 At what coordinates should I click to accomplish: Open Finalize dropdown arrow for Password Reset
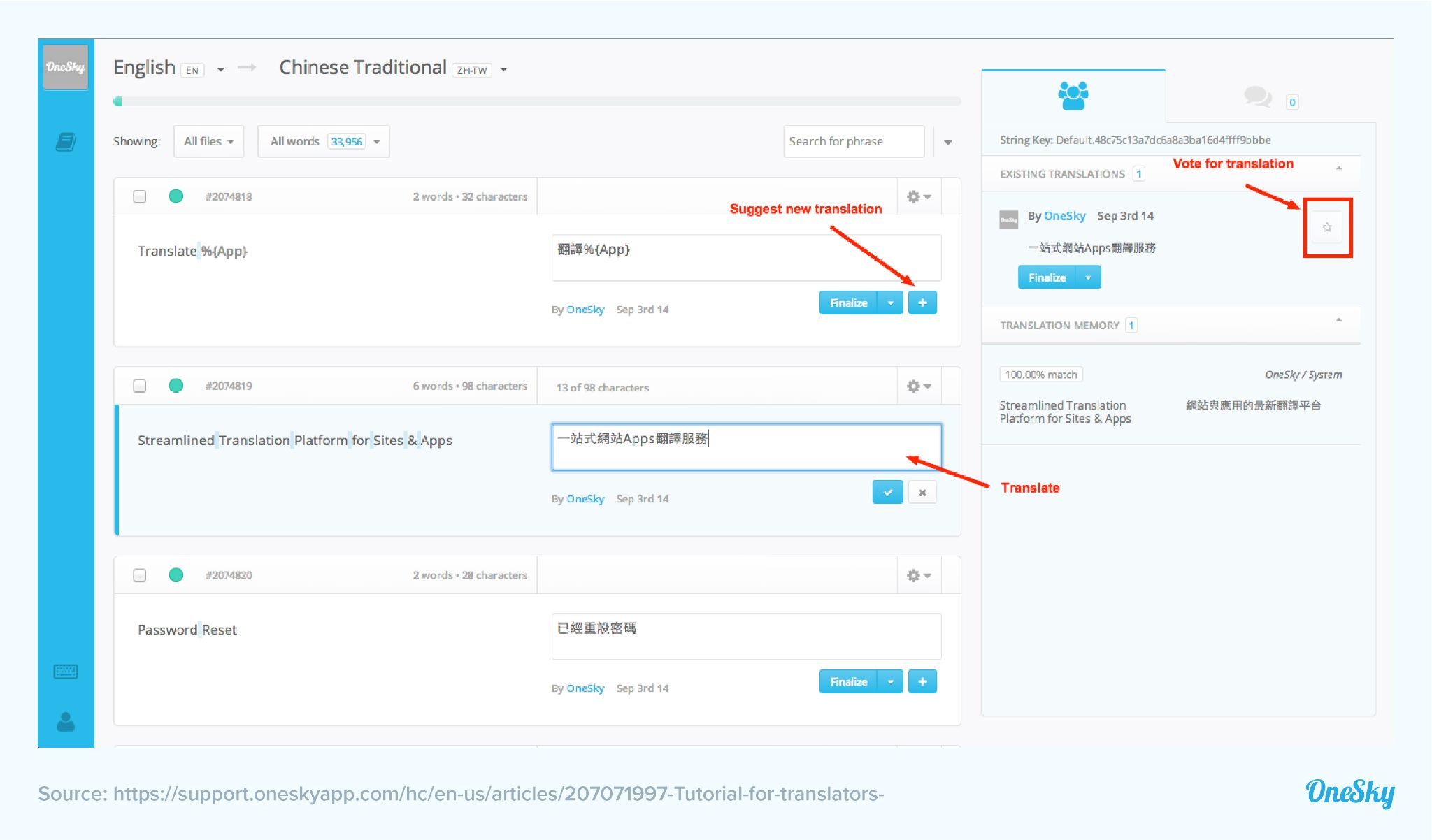890,681
